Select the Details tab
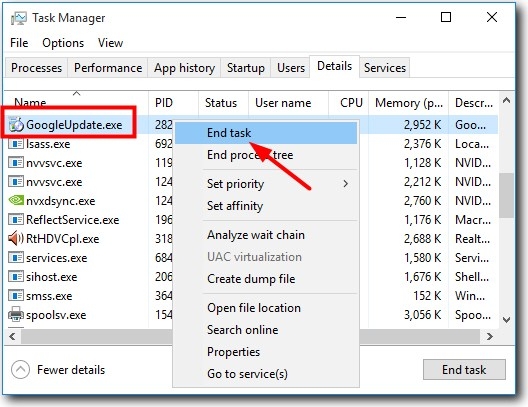This screenshot has height=407, width=528. tap(334, 66)
